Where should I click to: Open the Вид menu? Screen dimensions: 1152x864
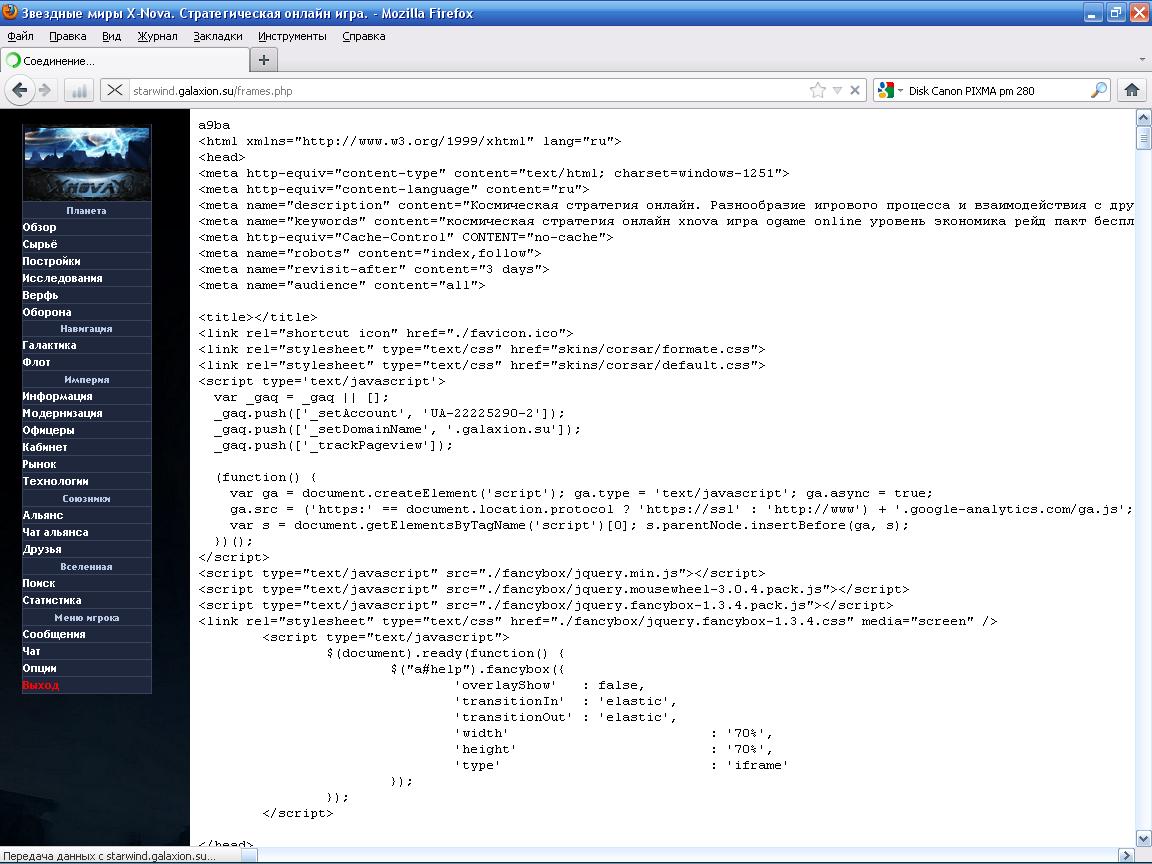(111, 36)
